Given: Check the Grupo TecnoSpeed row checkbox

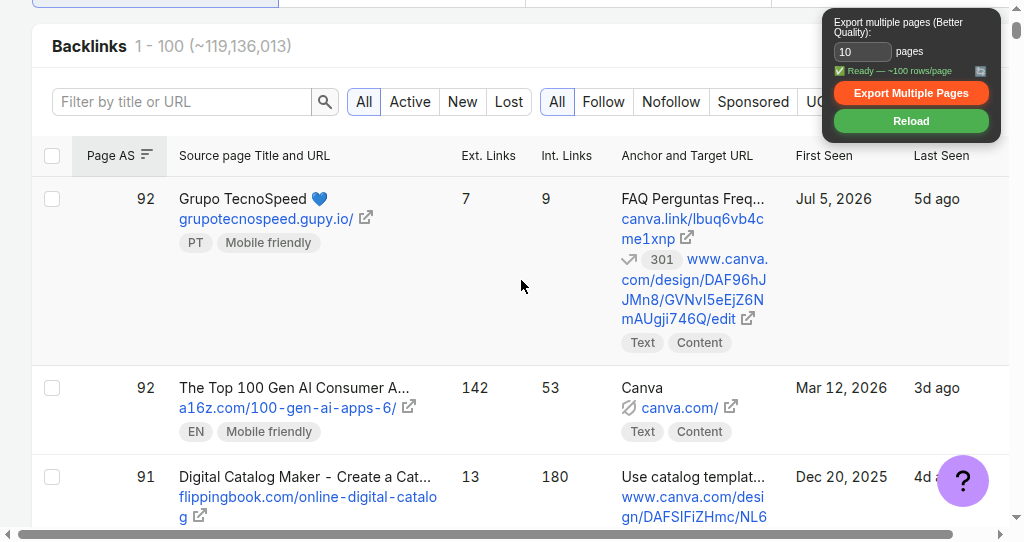Looking at the screenshot, I should [x=52, y=199].
